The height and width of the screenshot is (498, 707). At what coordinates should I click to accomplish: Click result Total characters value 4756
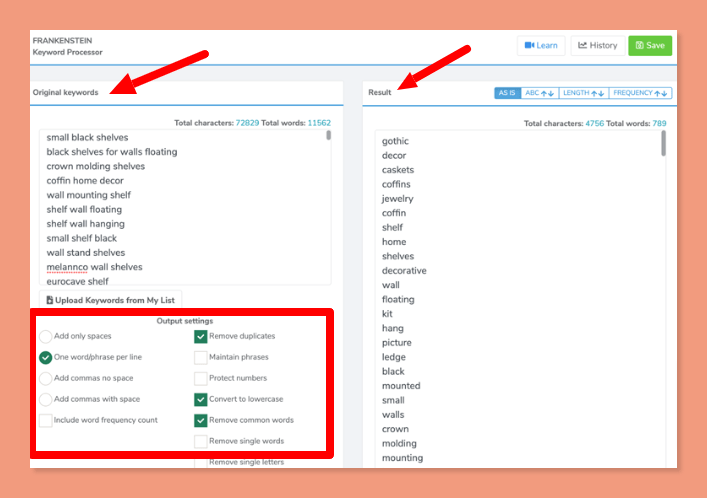click(594, 123)
